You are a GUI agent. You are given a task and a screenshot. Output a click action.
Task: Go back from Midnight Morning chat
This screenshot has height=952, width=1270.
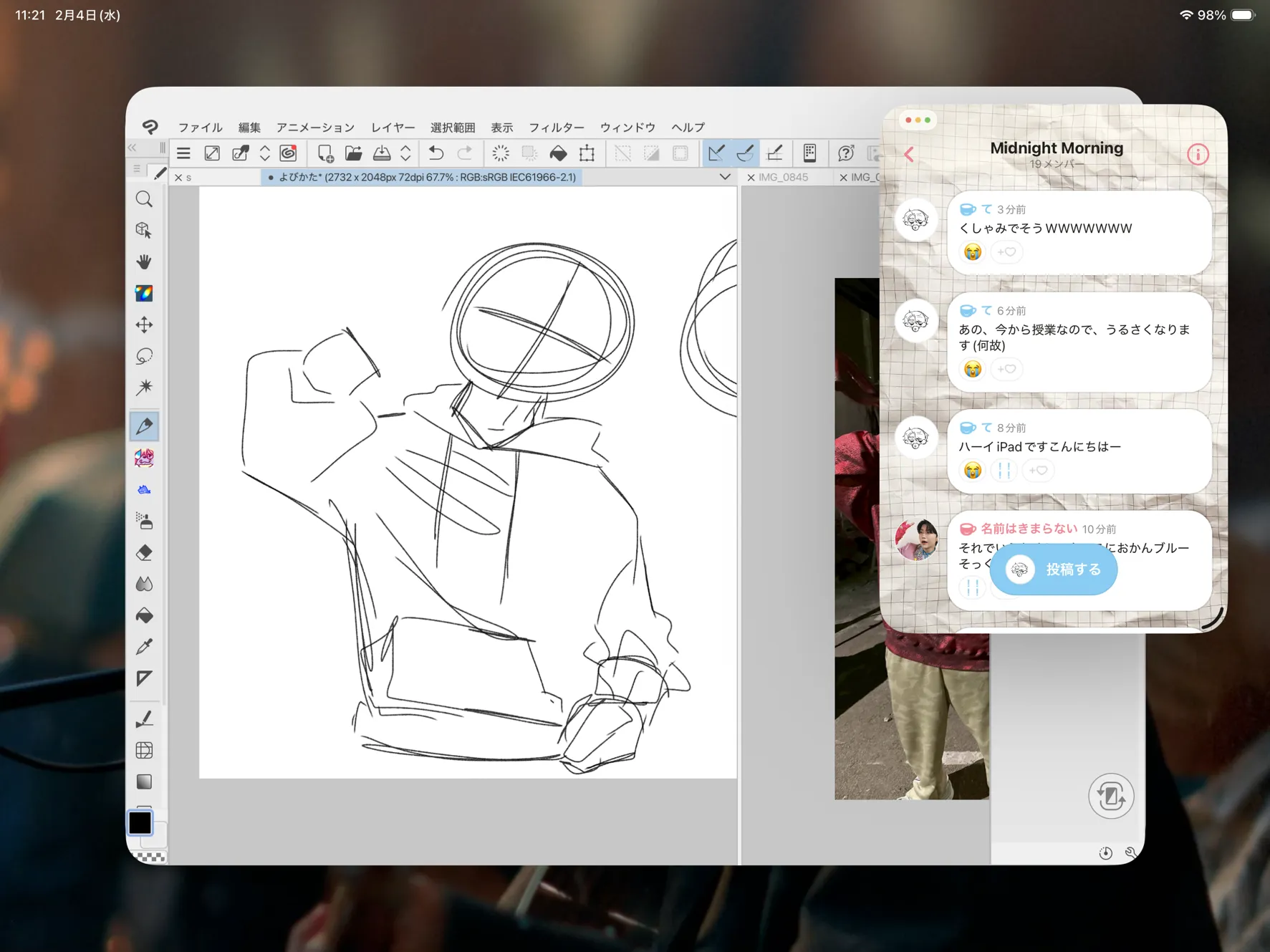tap(909, 154)
